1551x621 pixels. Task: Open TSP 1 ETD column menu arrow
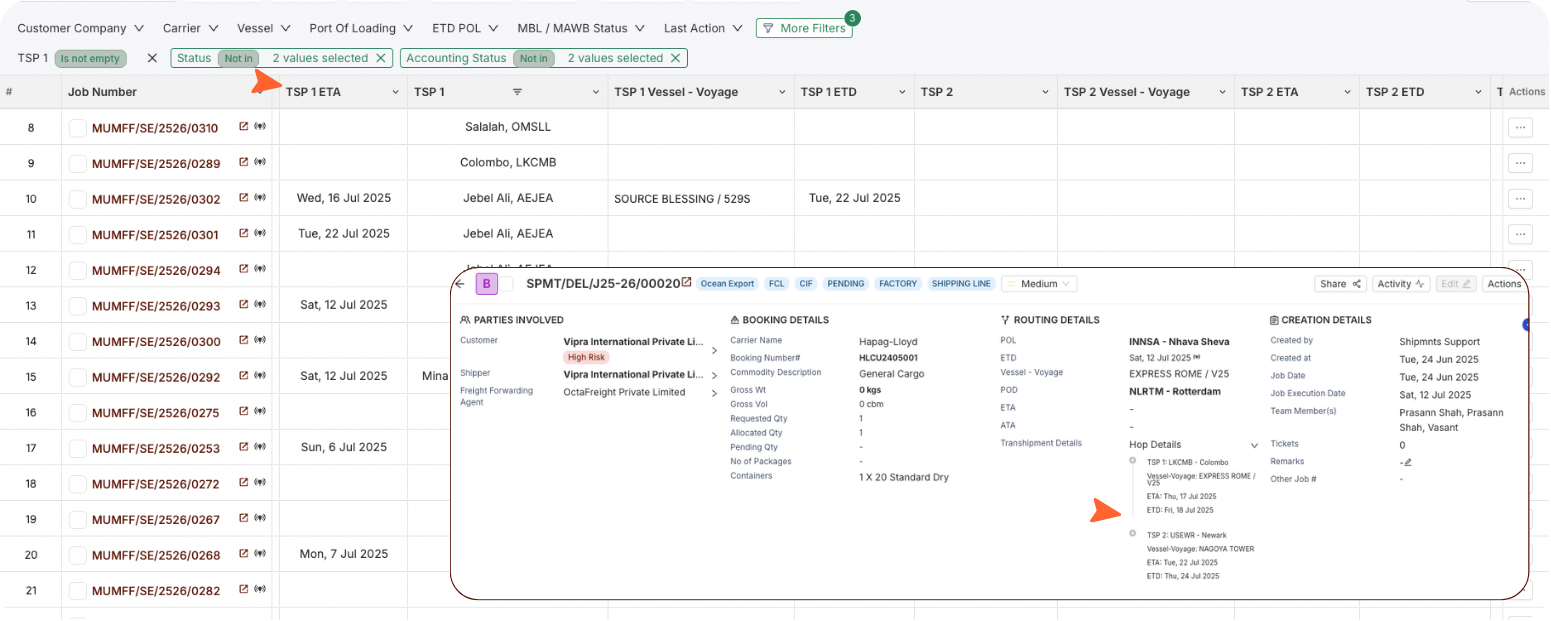[x=901, y=92]
